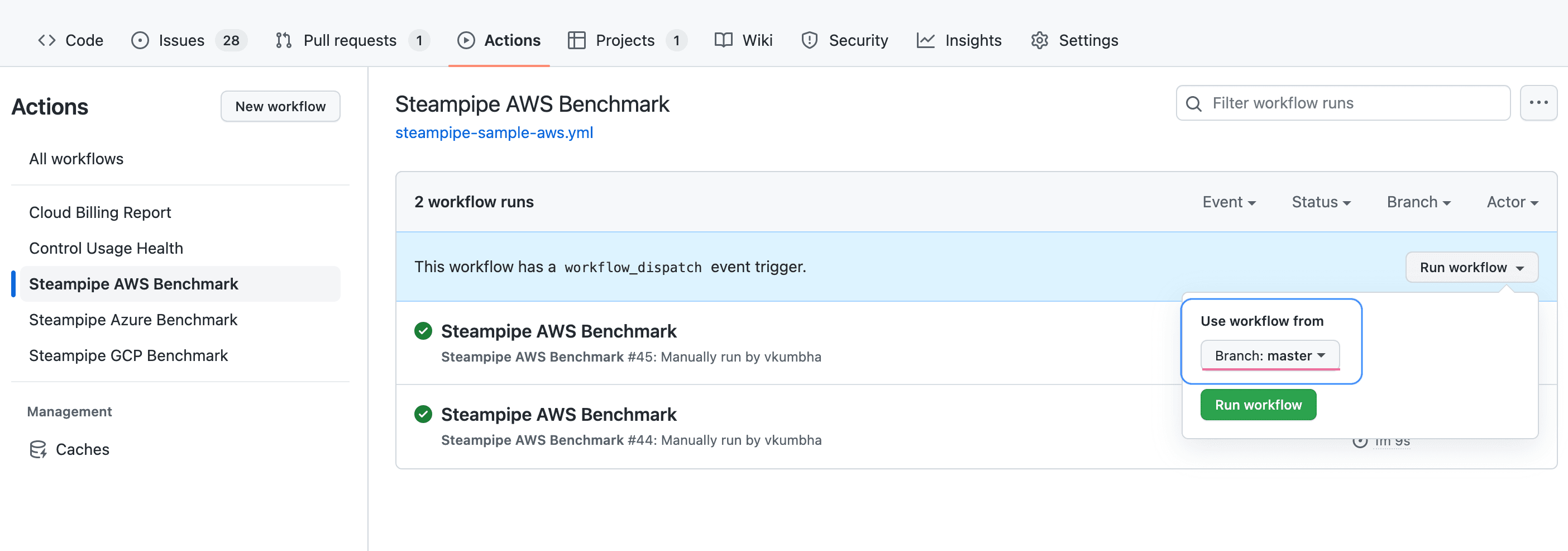
Task: Select the Steampipe GCP Benchmark workflow
Action: 128,355
